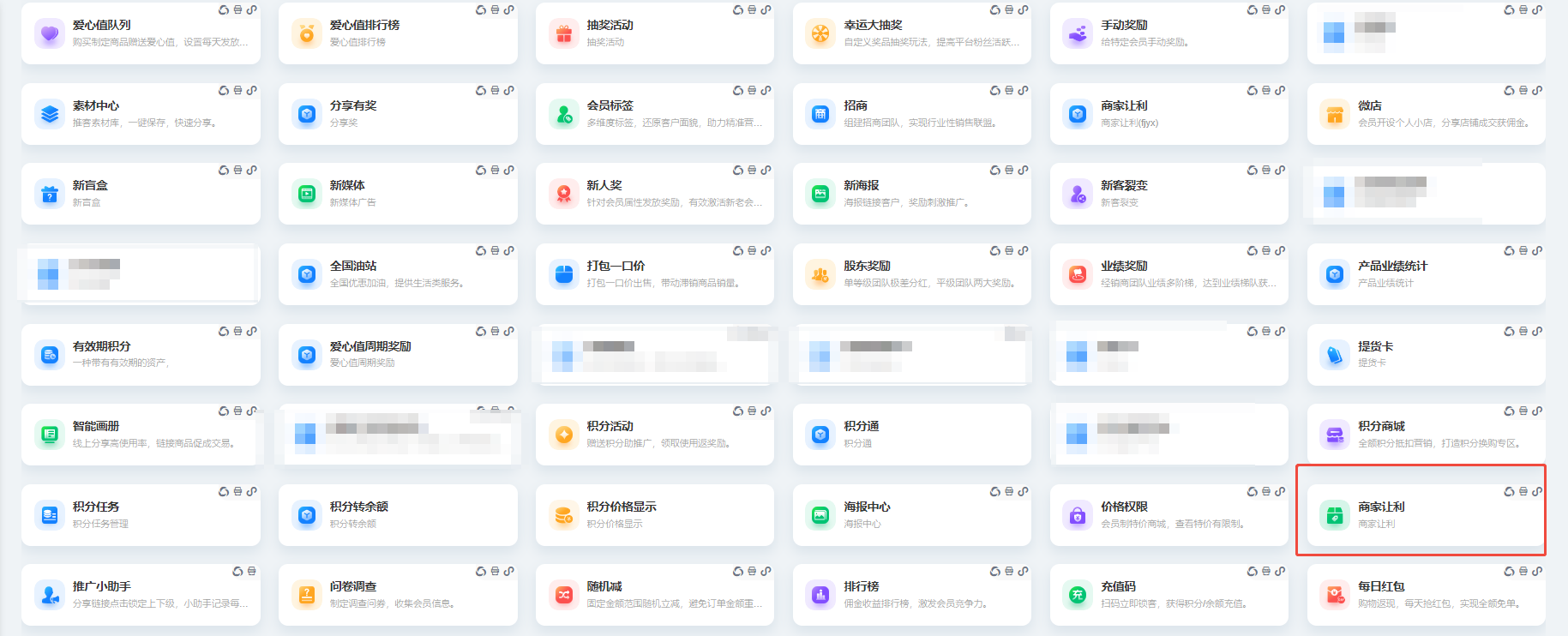
Task: Open the purple 排行榜 icon
Action: [x=821, y=595]
